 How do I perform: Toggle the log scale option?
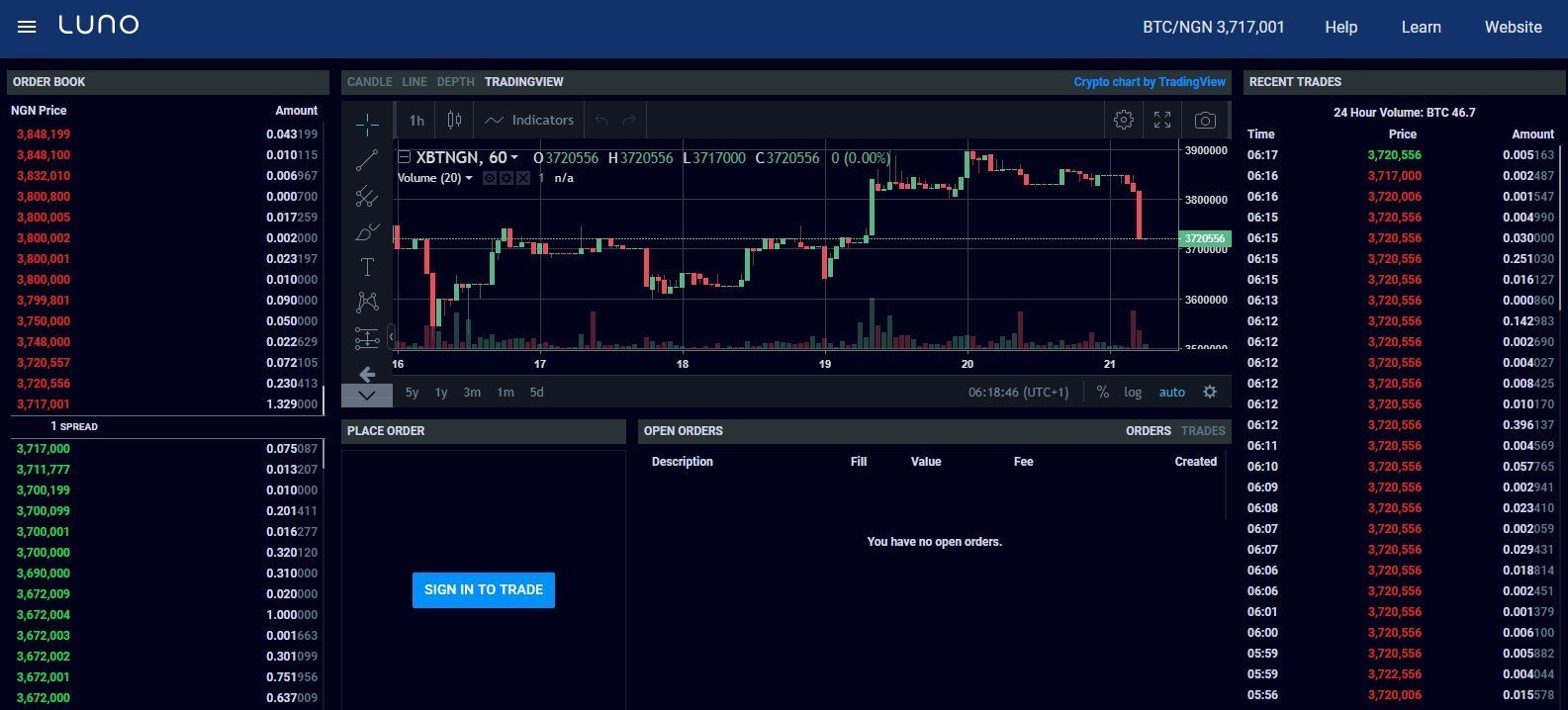(1133, 393)
